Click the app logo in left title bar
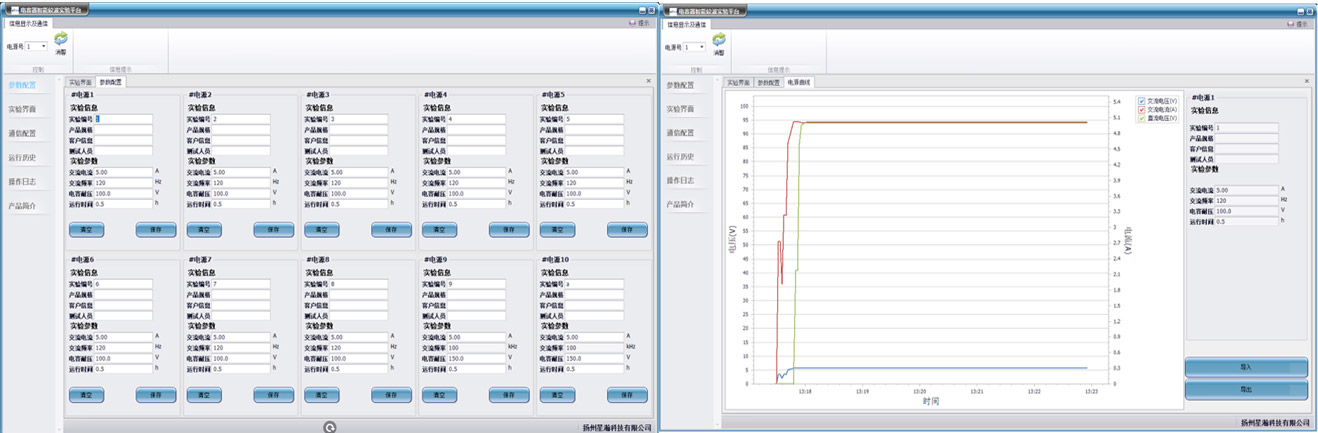 tap(13, 9)
